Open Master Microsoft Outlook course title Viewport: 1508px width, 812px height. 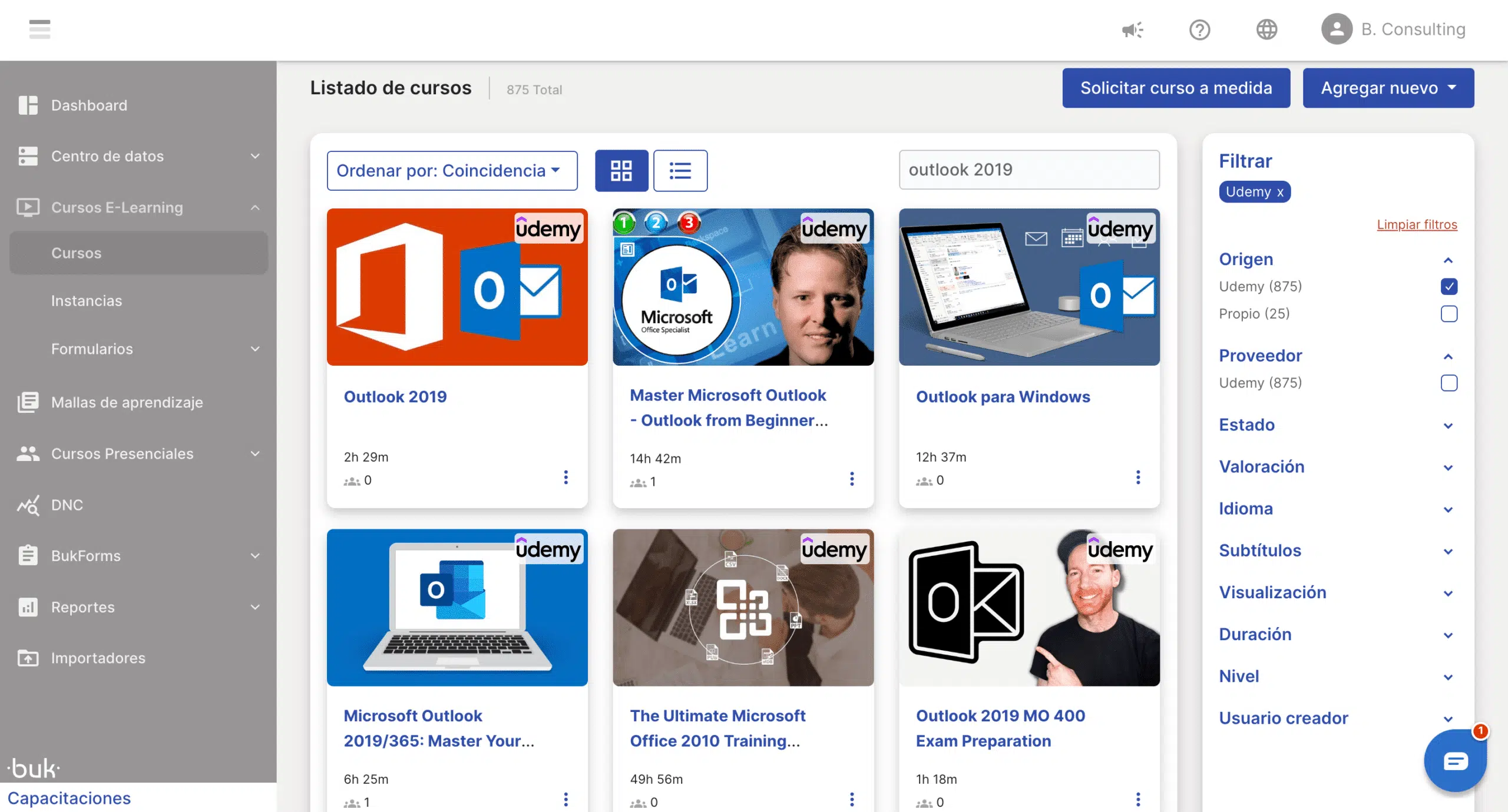(729, 407)
